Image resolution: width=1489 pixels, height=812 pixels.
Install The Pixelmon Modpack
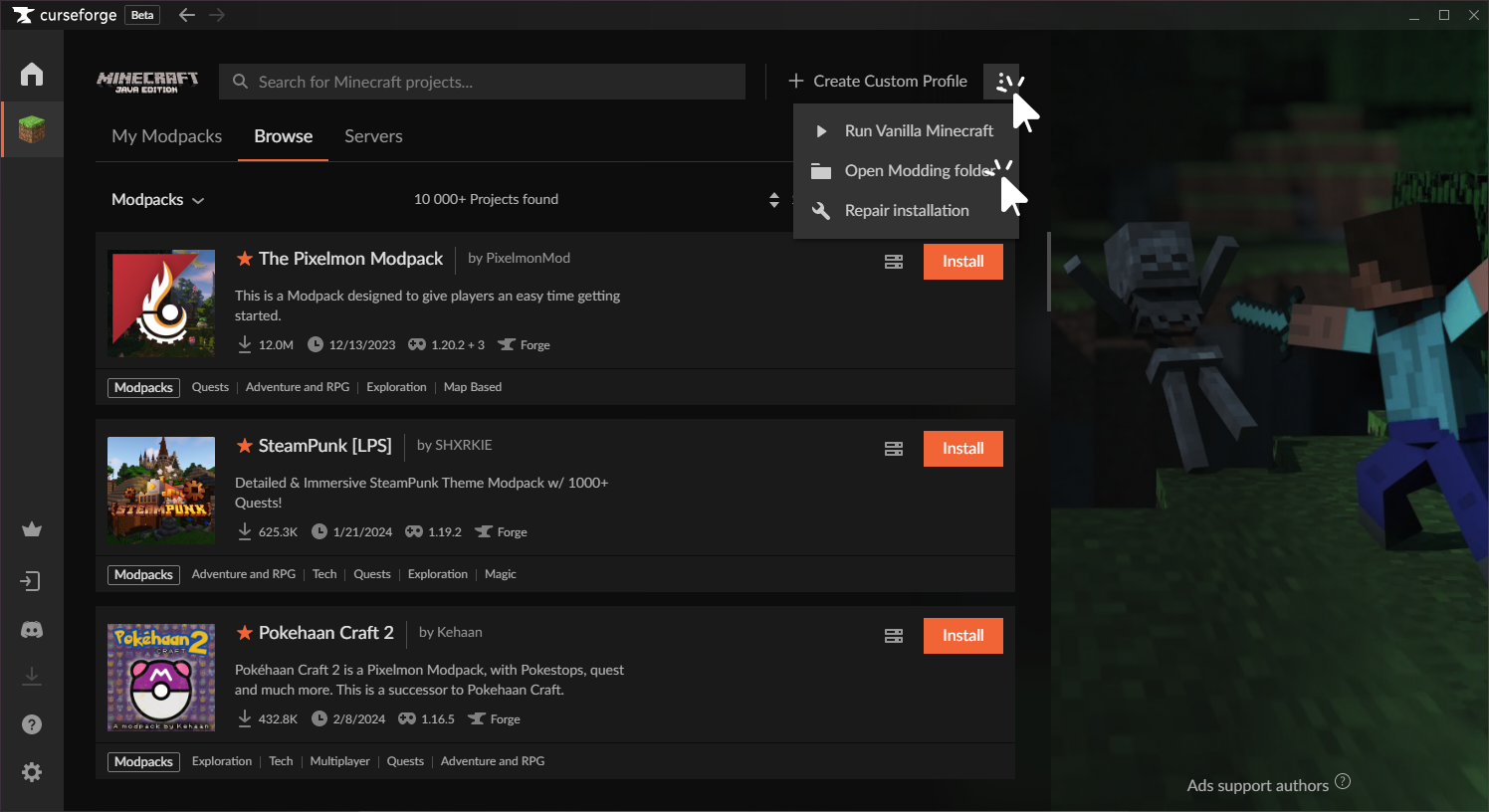tap(963, 262)
